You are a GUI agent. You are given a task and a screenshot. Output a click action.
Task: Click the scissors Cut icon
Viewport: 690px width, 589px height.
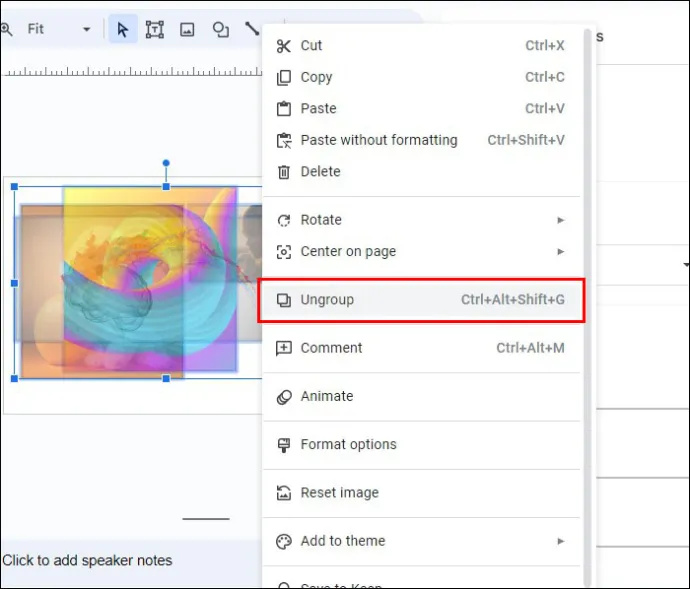(x=283, y=46)
